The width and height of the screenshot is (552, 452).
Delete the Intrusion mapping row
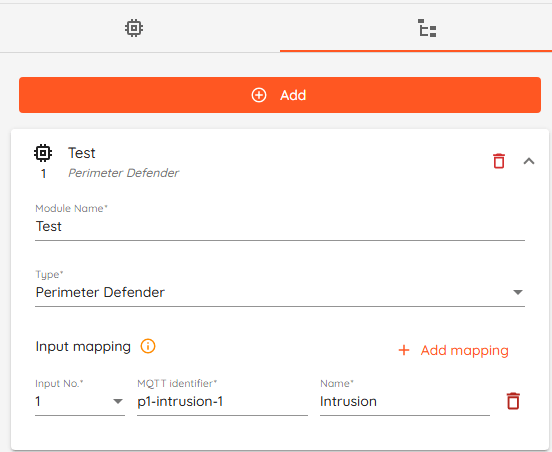pyautogui.click(x=513, y=401)
